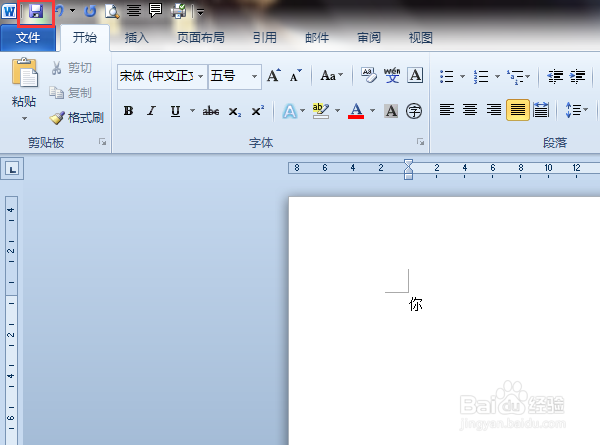Click the 粘贴 (Paste) clipboard icon
The height and width of the screenshot is (445, 600).
[24, 73]
